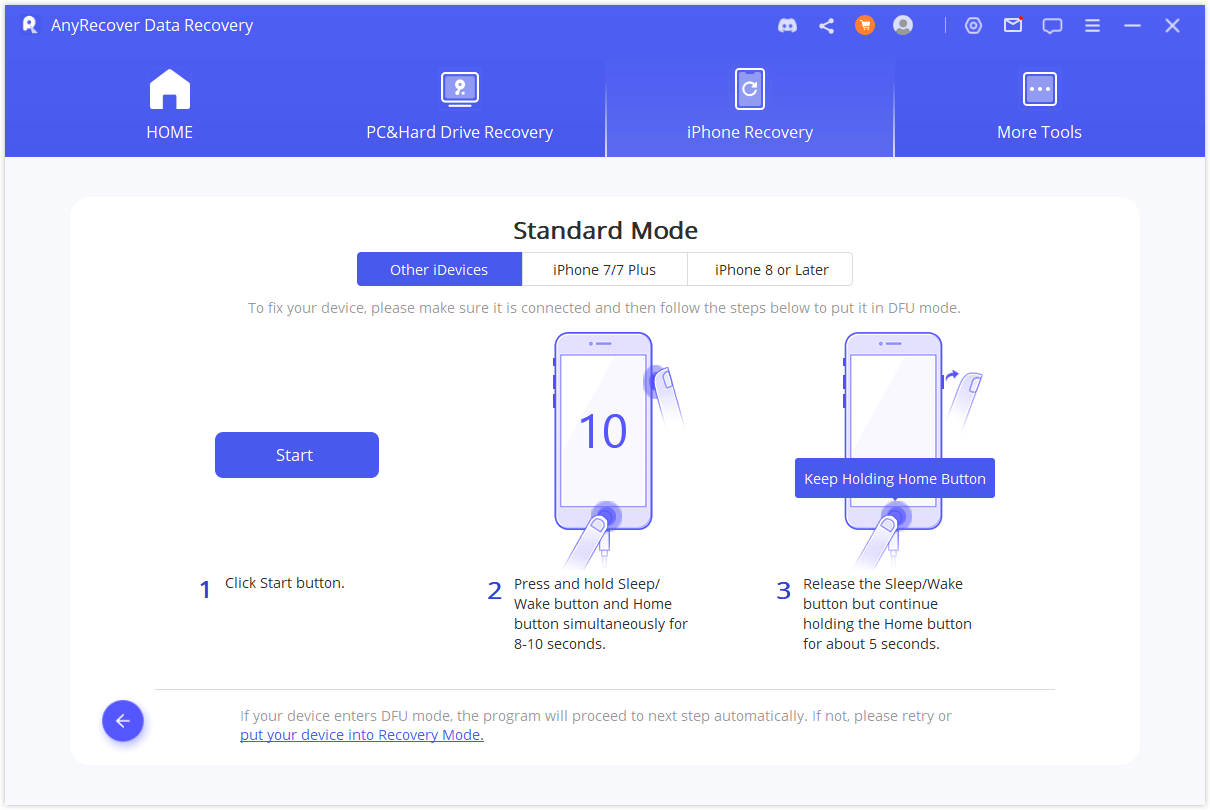1210x810 pixels.
Task: Open the More Tools tab
Action: click(1039, 106)
